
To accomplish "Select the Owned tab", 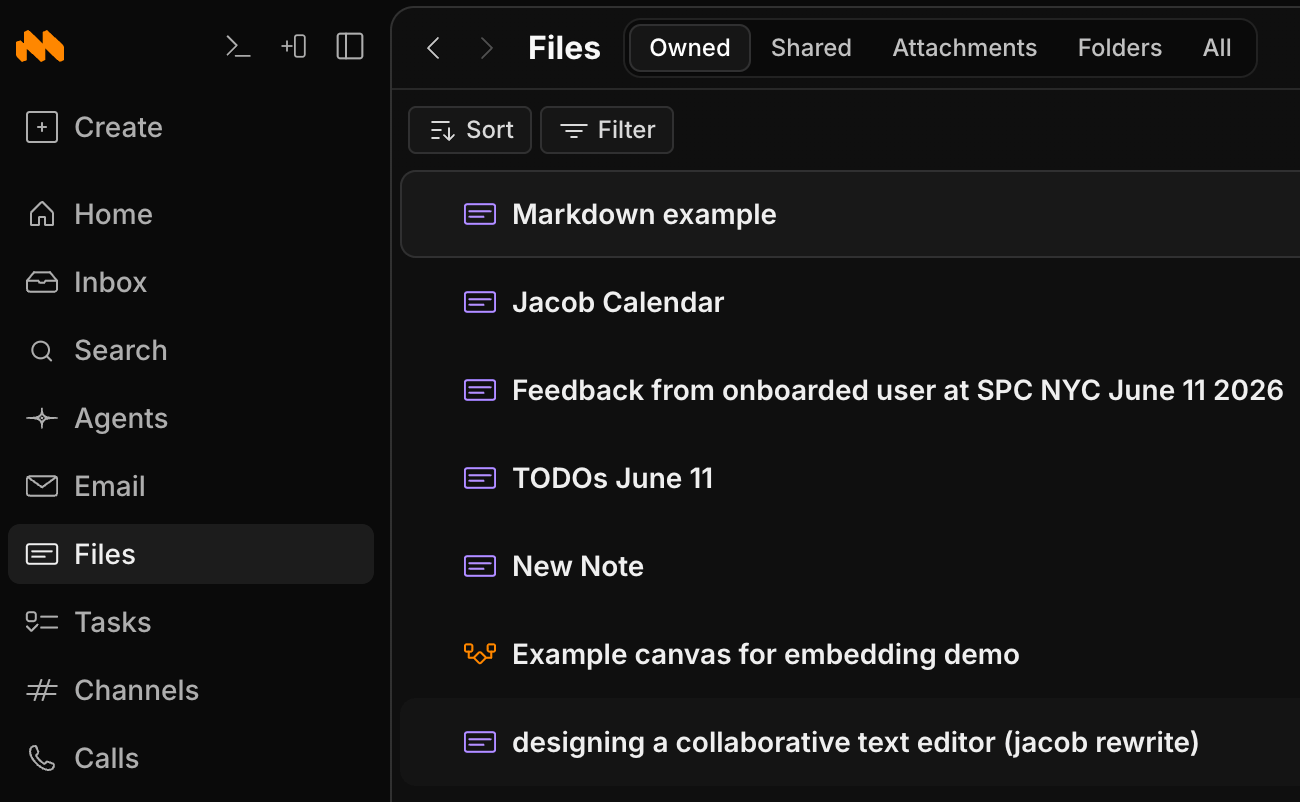I will coord(690,48).
